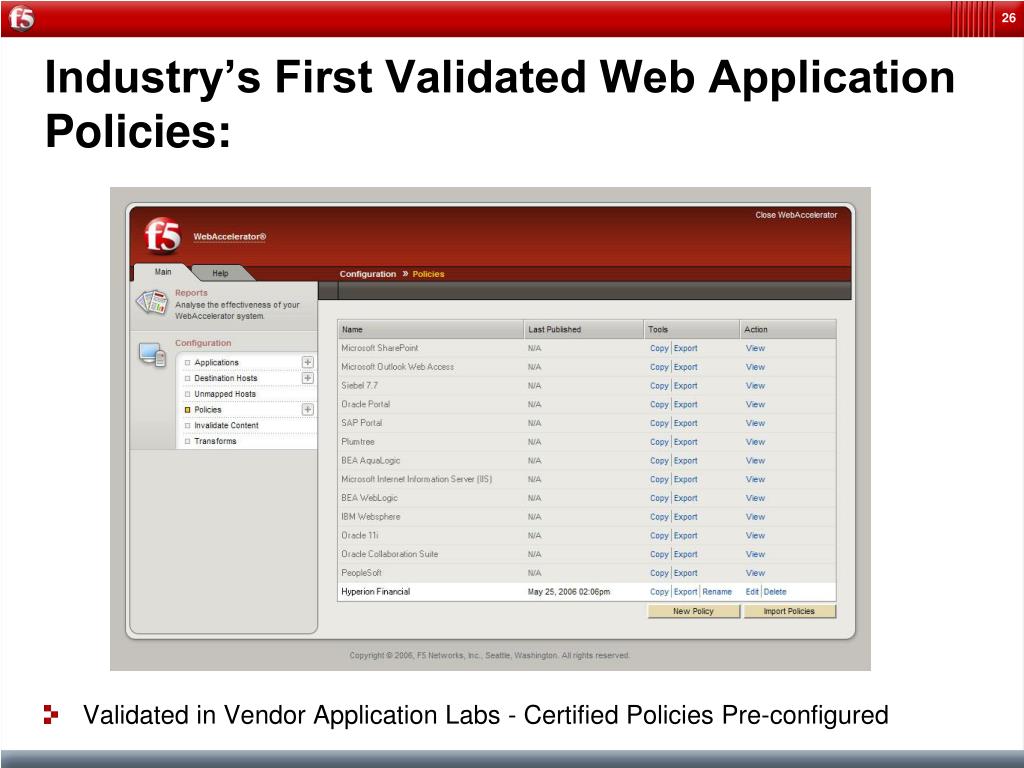Copy the Microsoft Outlook Web Access policy
The height and width of the screenshot is (768, 1024).
[x=659, y=367]
